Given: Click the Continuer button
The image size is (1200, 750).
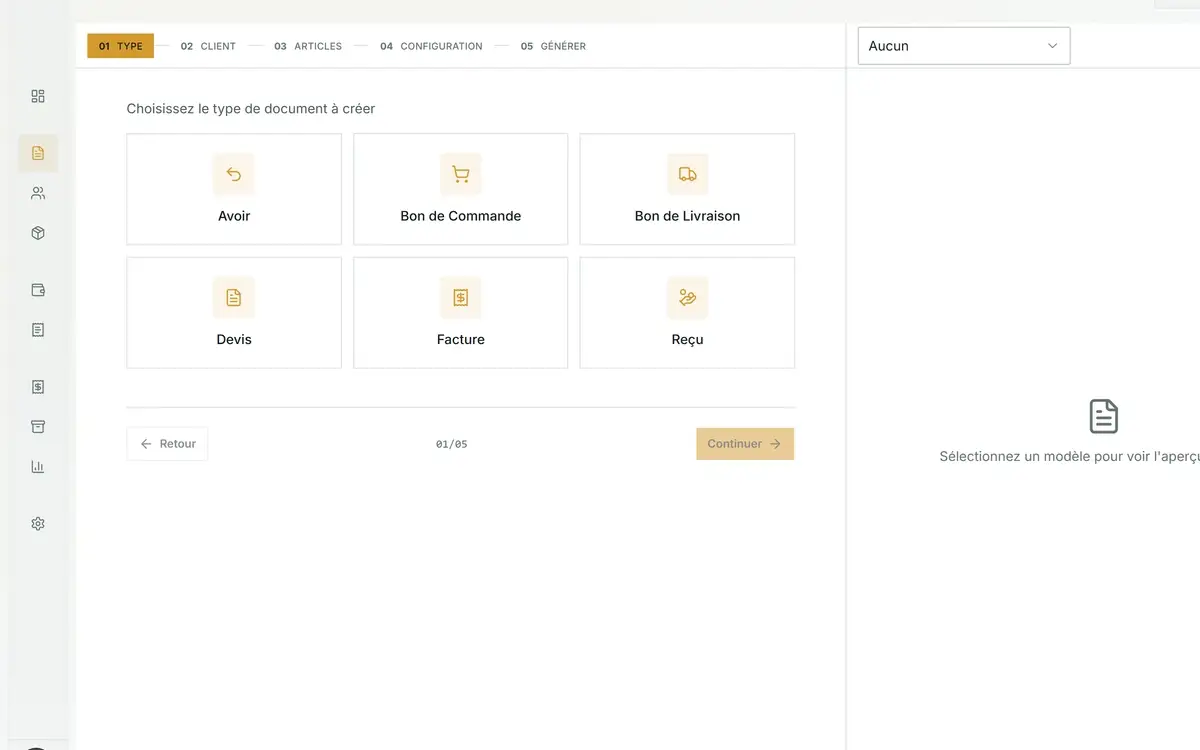Looking at the screenshot, I should tap(745, 444).
